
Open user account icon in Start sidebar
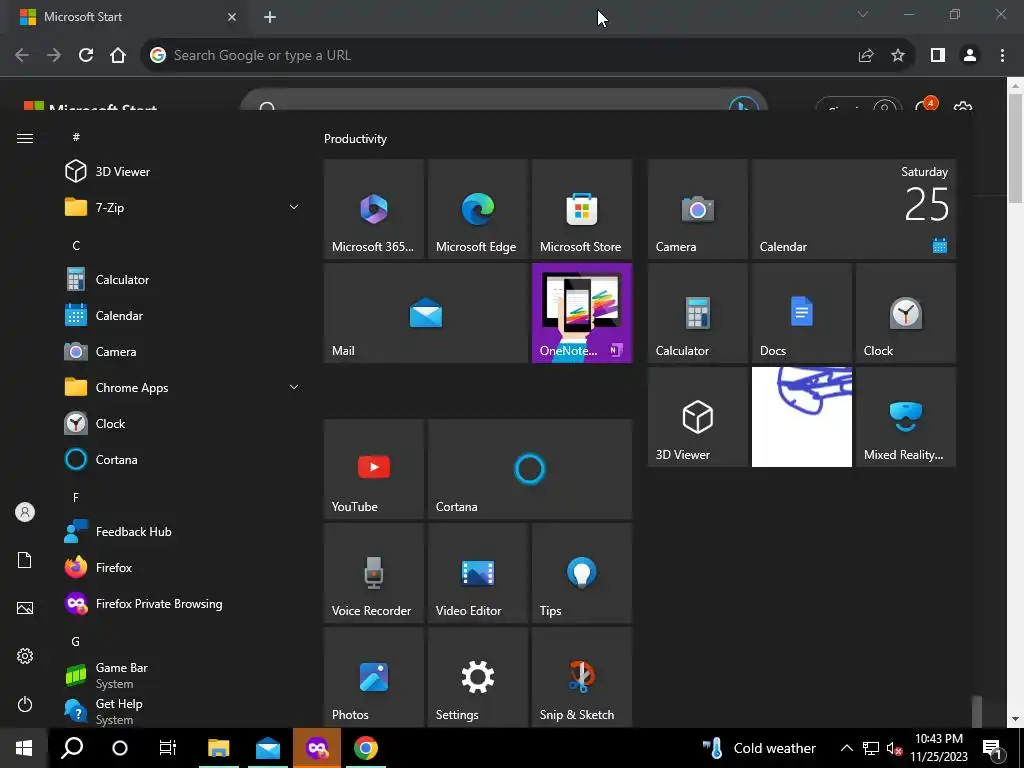click(x=25, y=512)
